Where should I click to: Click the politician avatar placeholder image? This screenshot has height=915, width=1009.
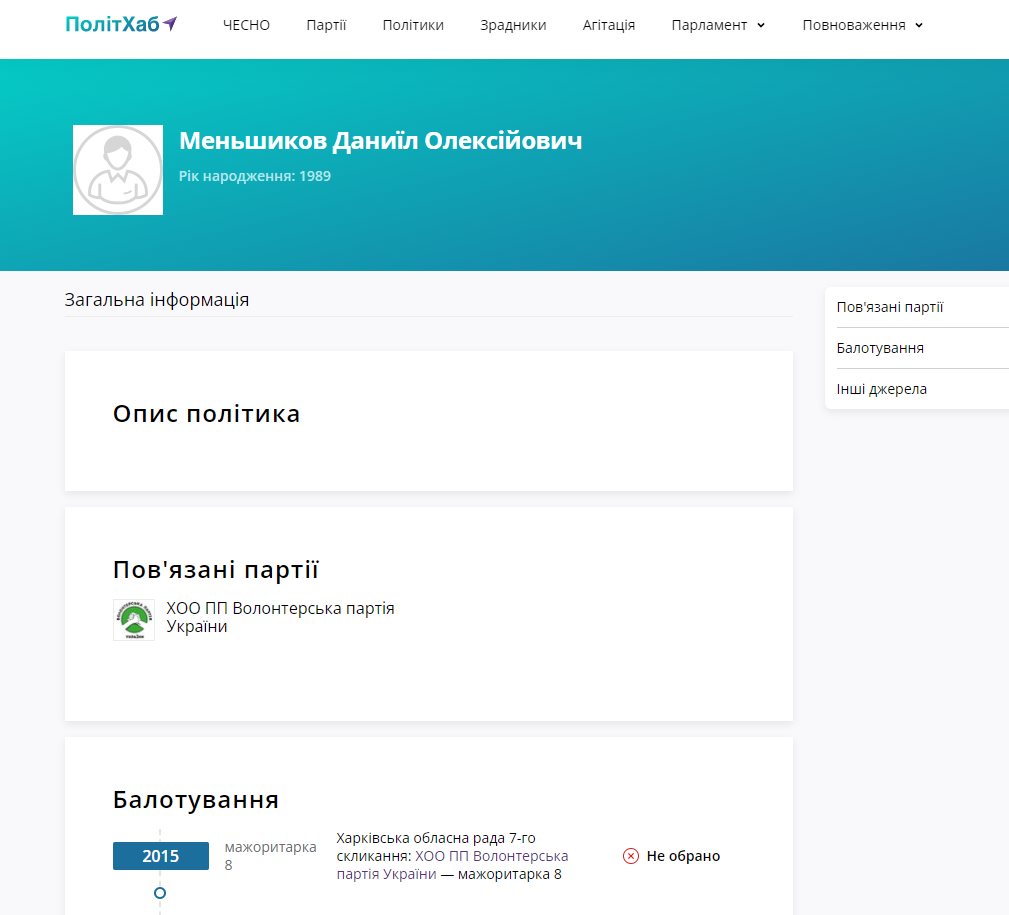point(118,170)
